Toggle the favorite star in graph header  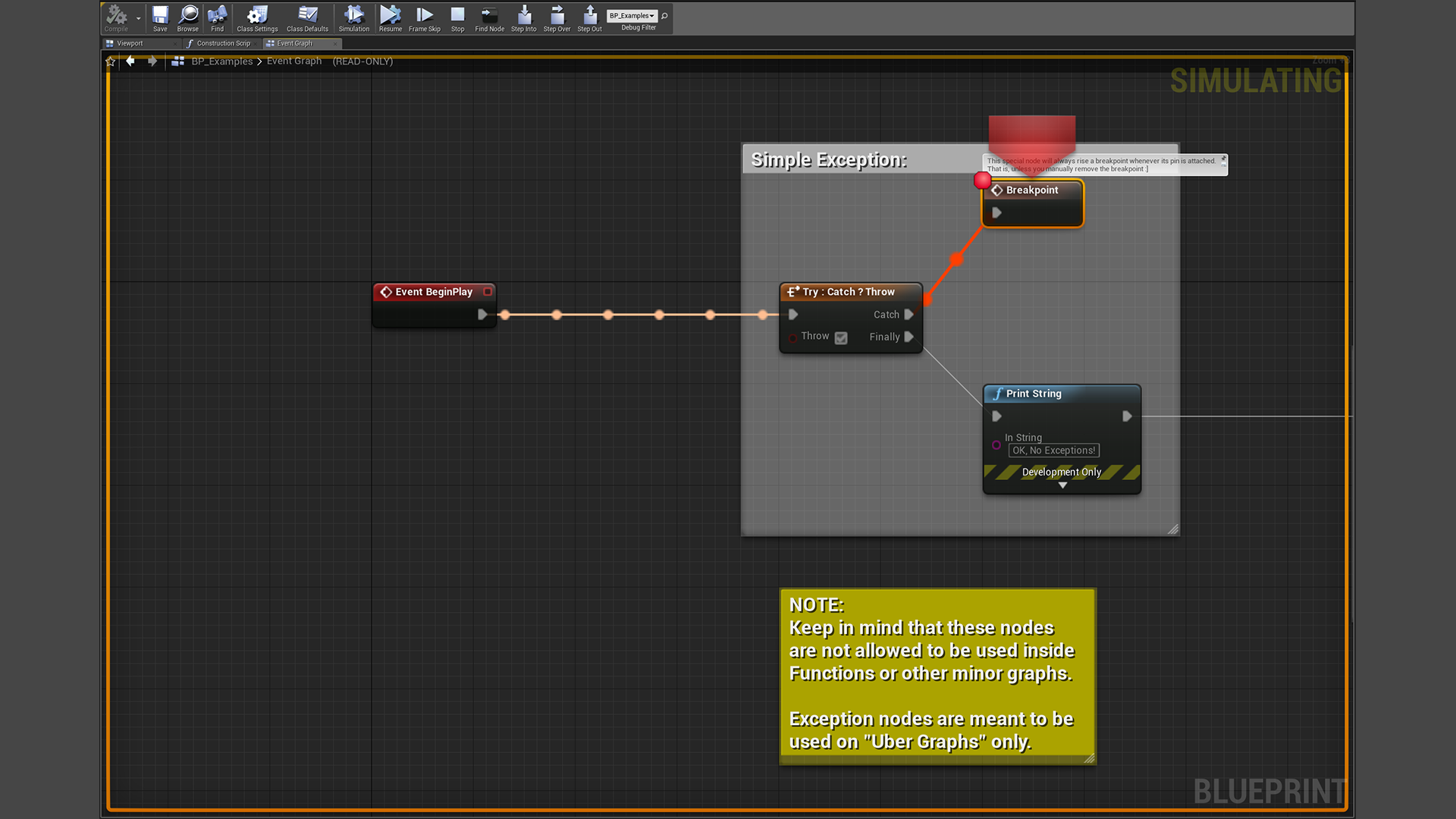[x=111, y=61]
